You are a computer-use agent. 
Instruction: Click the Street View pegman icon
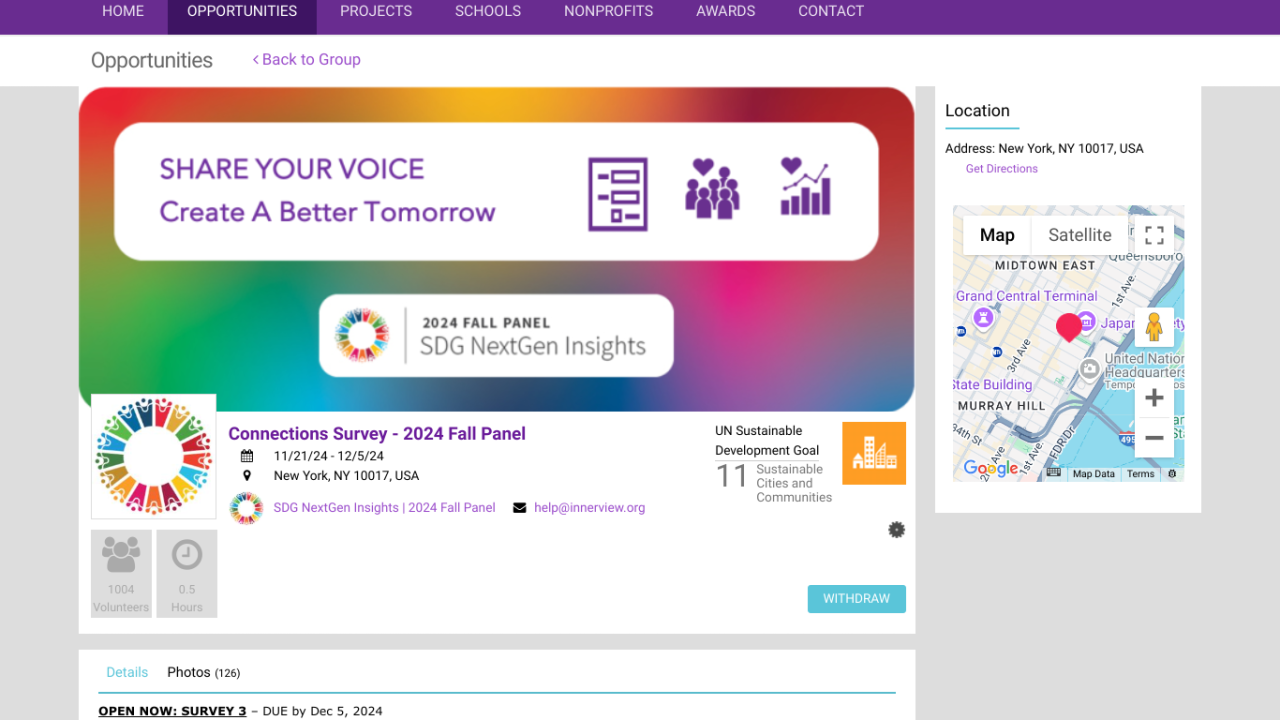(x=1154, y=327)
